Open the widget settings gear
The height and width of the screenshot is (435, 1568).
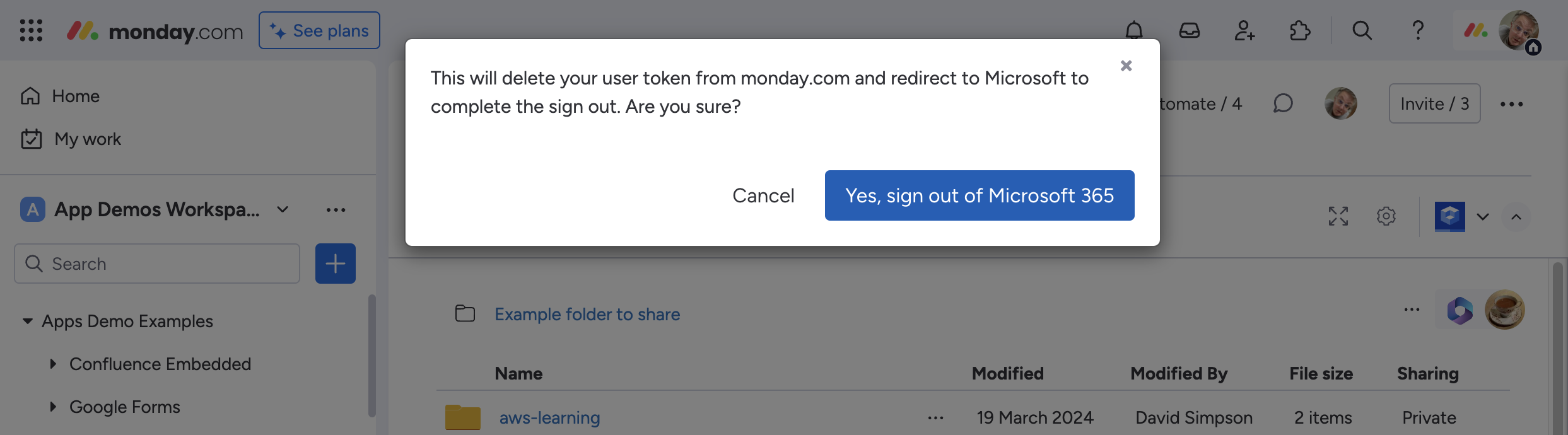click(1386, 216)
